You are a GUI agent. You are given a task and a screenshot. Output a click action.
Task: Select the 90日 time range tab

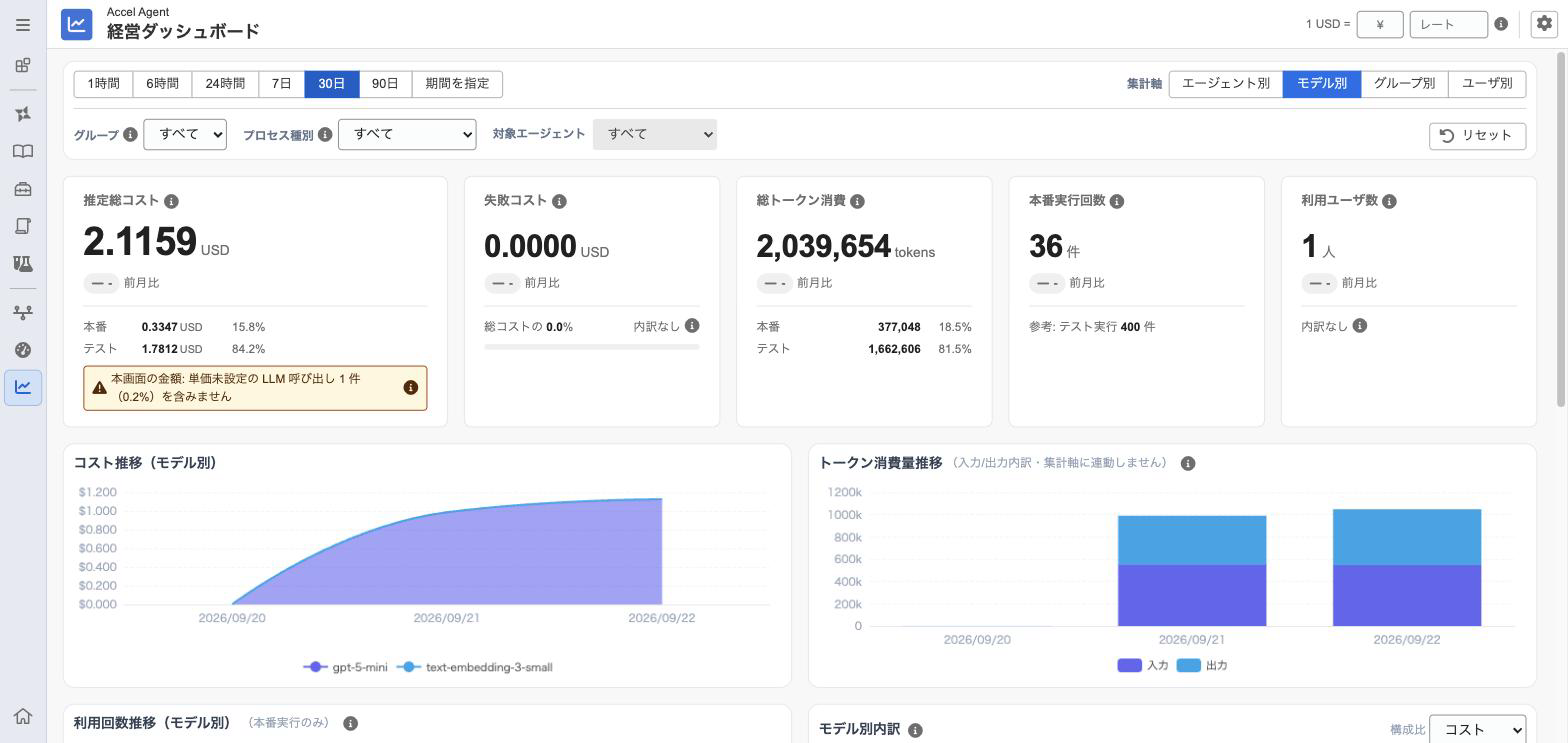385,84
